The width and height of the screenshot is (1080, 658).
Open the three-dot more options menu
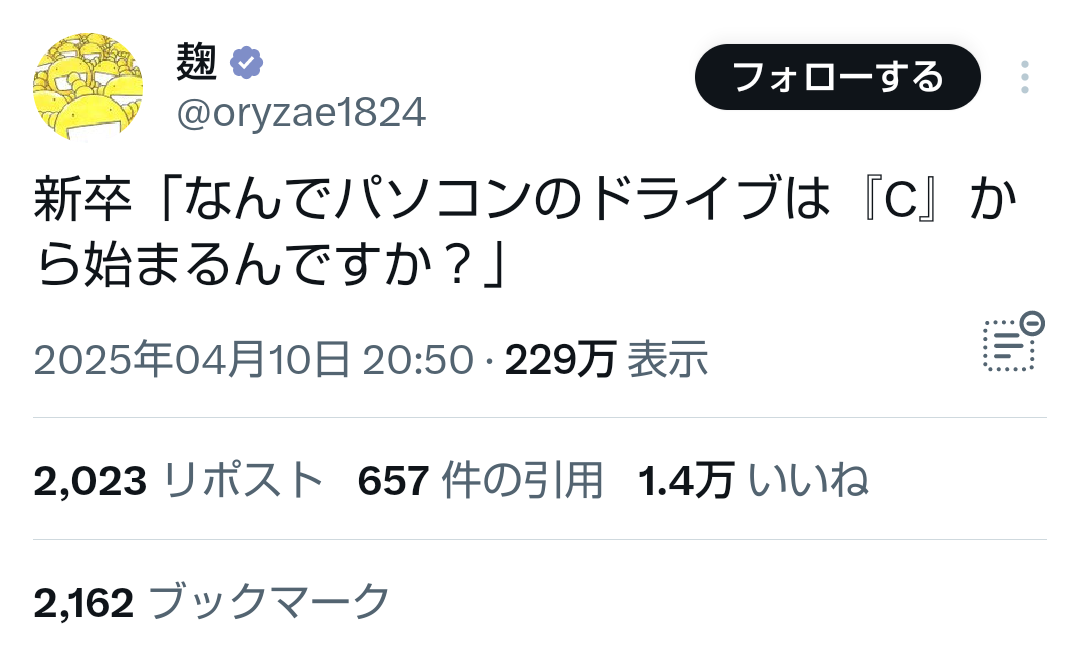click(1024, 77)
